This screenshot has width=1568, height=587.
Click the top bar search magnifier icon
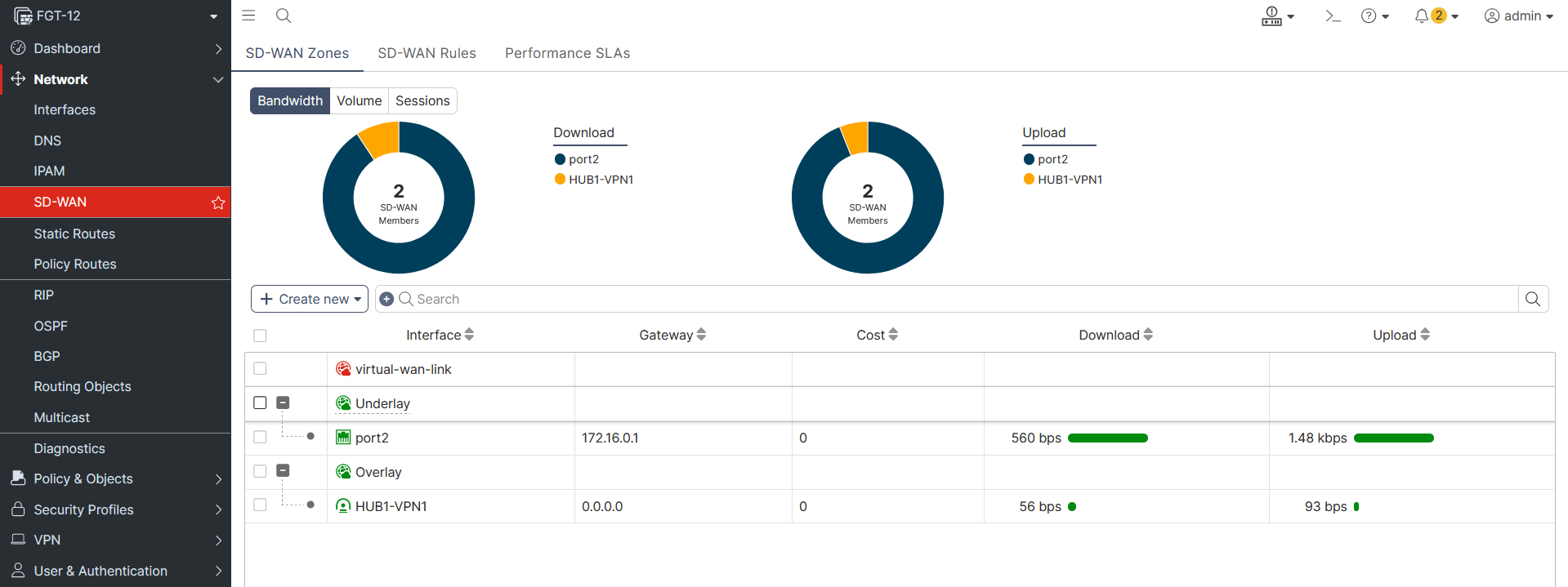[x=284, y=16]
